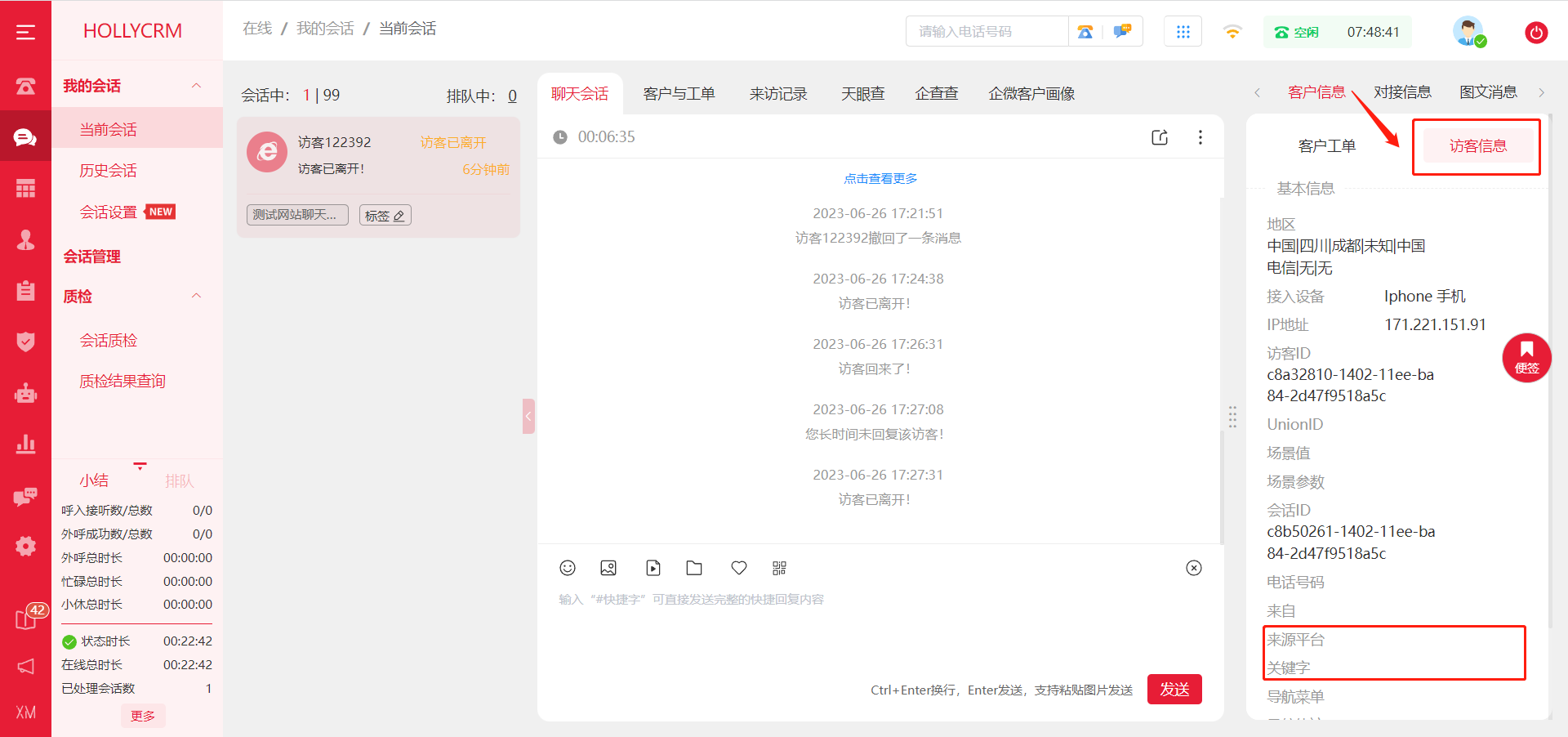This screenshot has width=1568, height=737.
Task: Click the QR code icon in chat toolbar
Action: tap(779, 568)
